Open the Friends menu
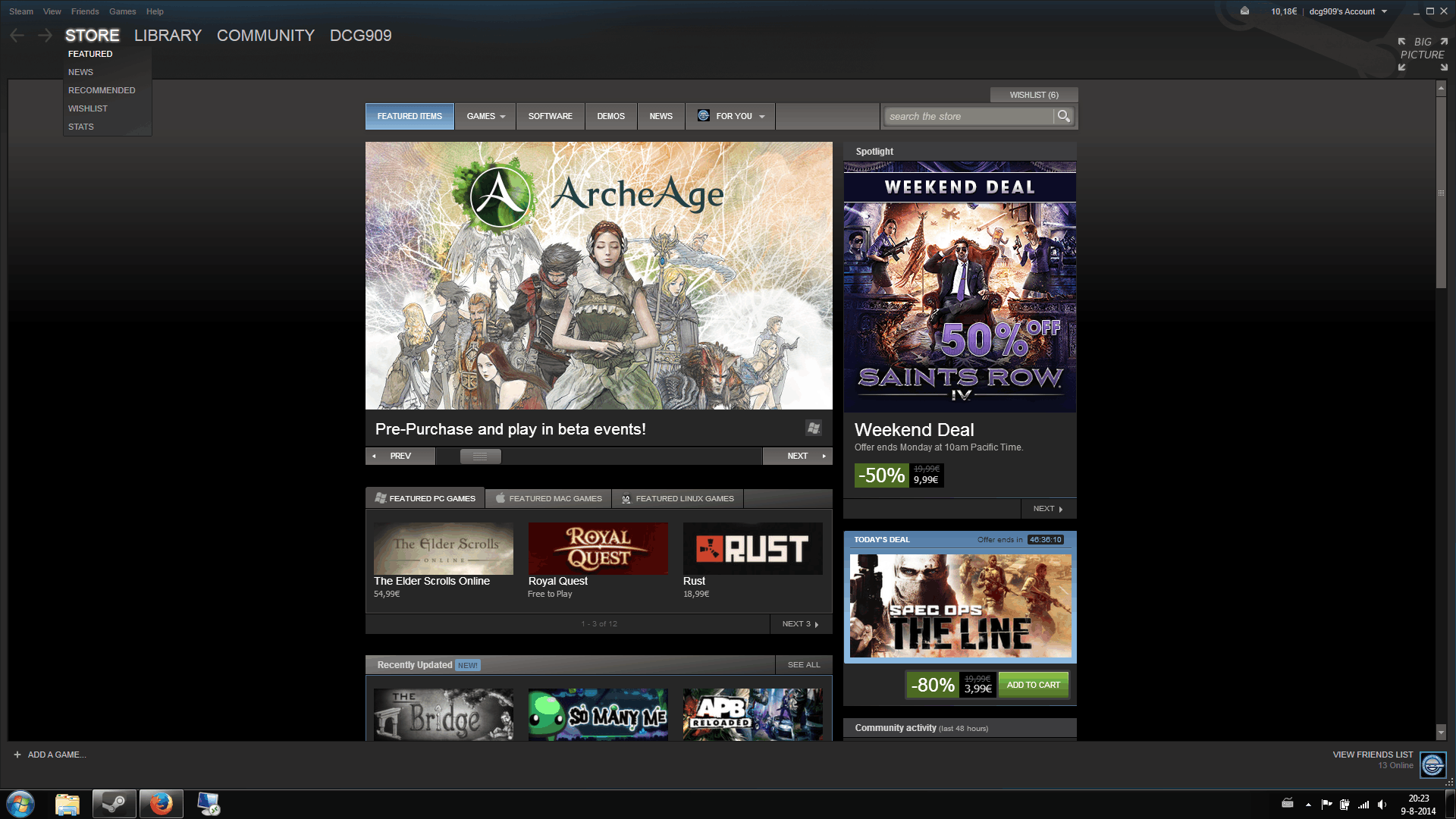This screenshot has width=1456, height=819. pyautogui.click(x=85, y=11)
